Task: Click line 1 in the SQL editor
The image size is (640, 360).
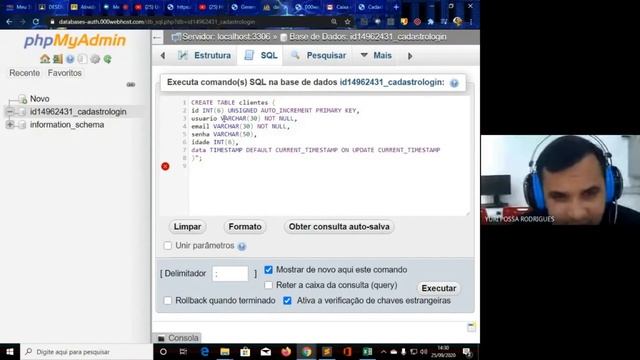Action: point(233,102)
